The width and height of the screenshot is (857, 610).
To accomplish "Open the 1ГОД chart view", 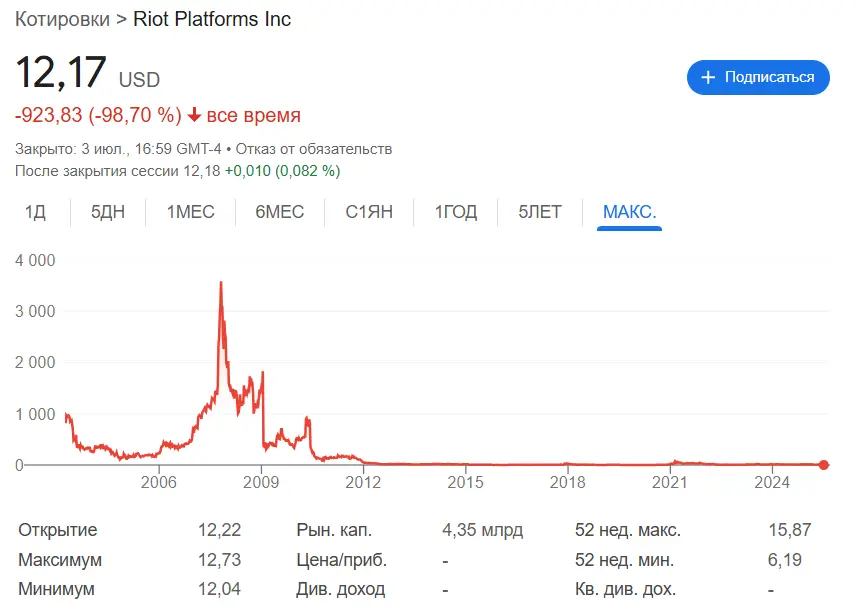I will click(x=454, y=212).
